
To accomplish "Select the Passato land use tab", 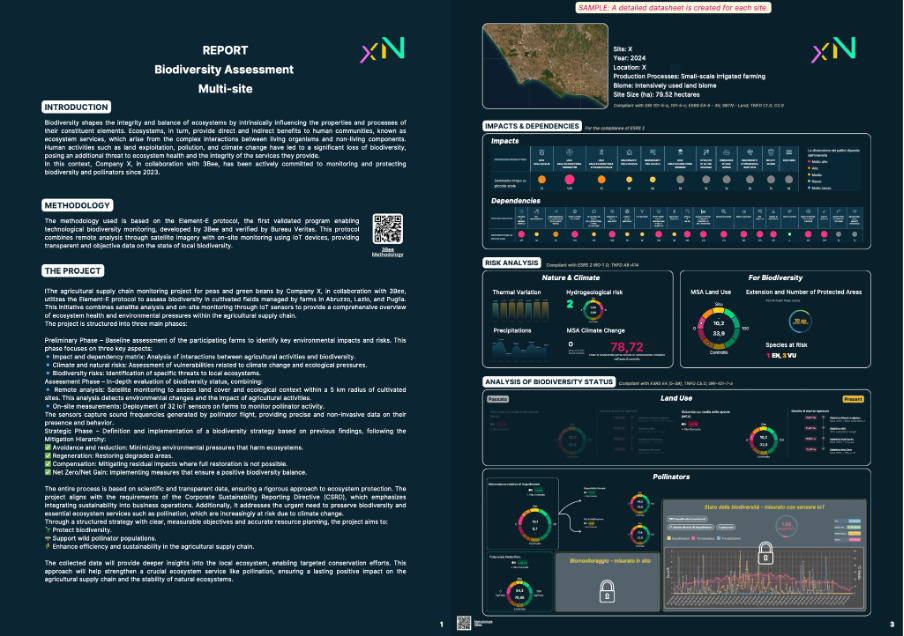I will tap(500, 400).
